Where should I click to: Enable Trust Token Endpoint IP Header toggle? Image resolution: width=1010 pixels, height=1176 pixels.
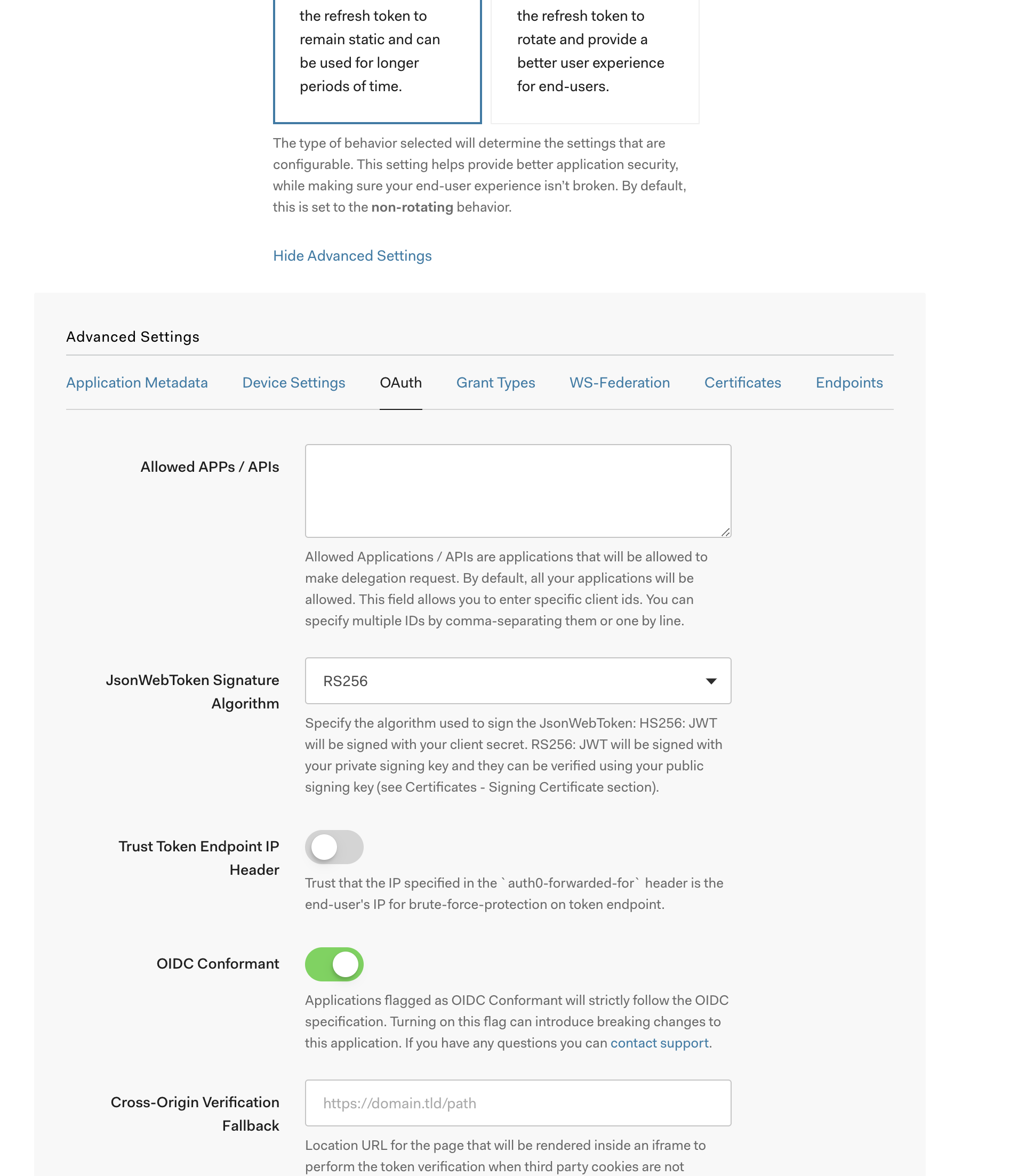click(334, 847)
